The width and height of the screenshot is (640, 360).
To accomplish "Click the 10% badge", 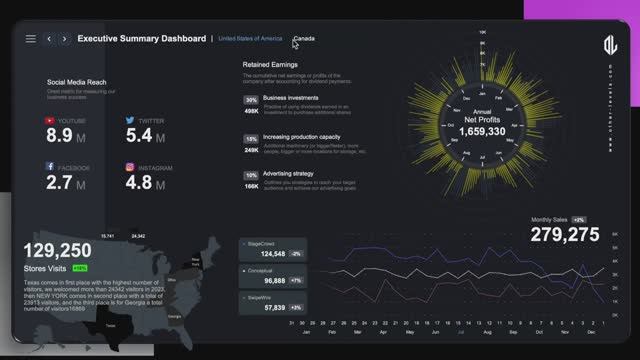I will [251, 176].
